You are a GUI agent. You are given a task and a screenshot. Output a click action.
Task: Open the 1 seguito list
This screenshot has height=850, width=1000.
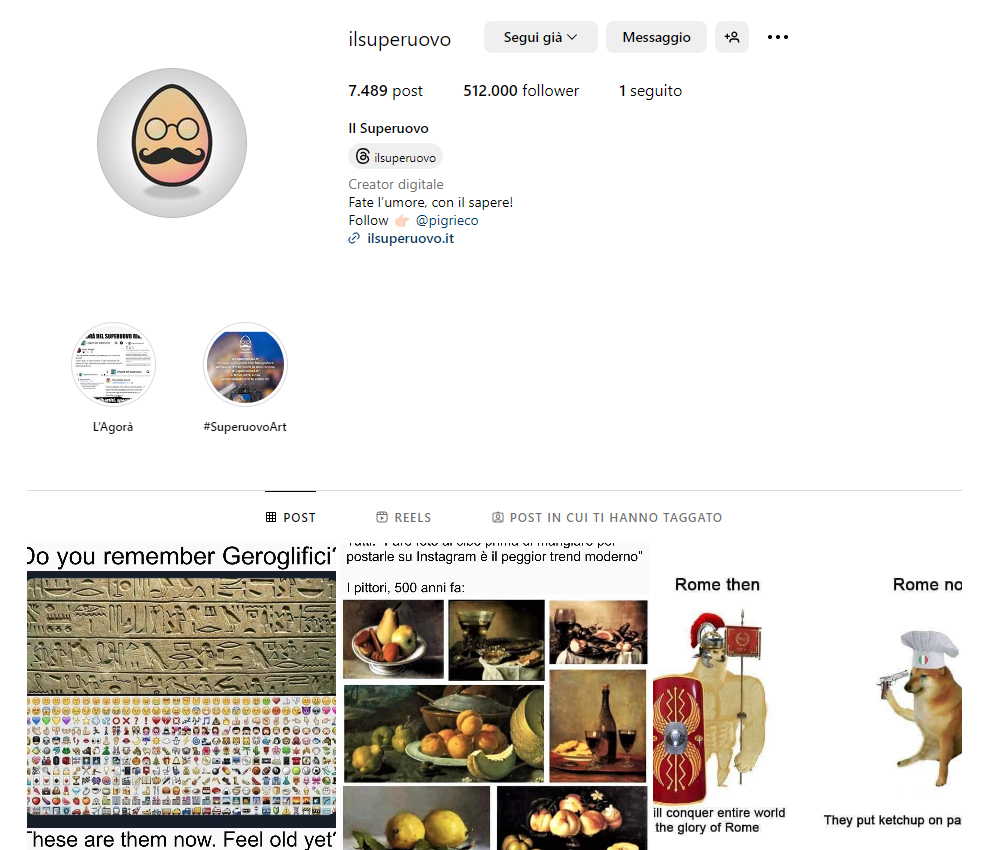coord(650,91)
